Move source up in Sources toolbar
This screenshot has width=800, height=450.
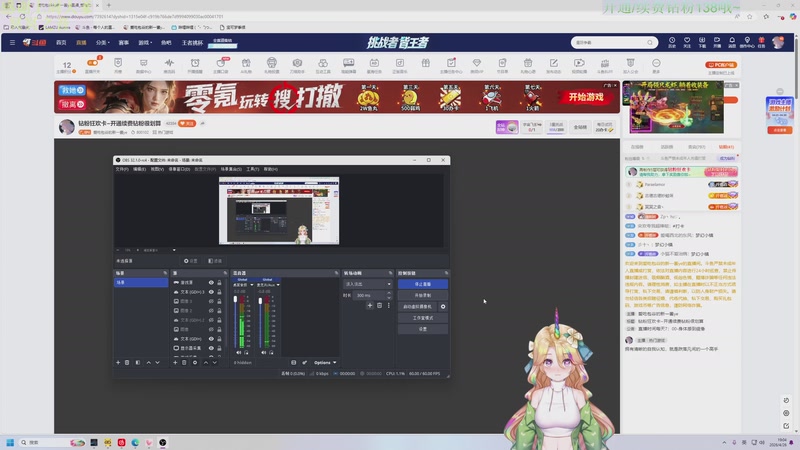coord(206,362)
